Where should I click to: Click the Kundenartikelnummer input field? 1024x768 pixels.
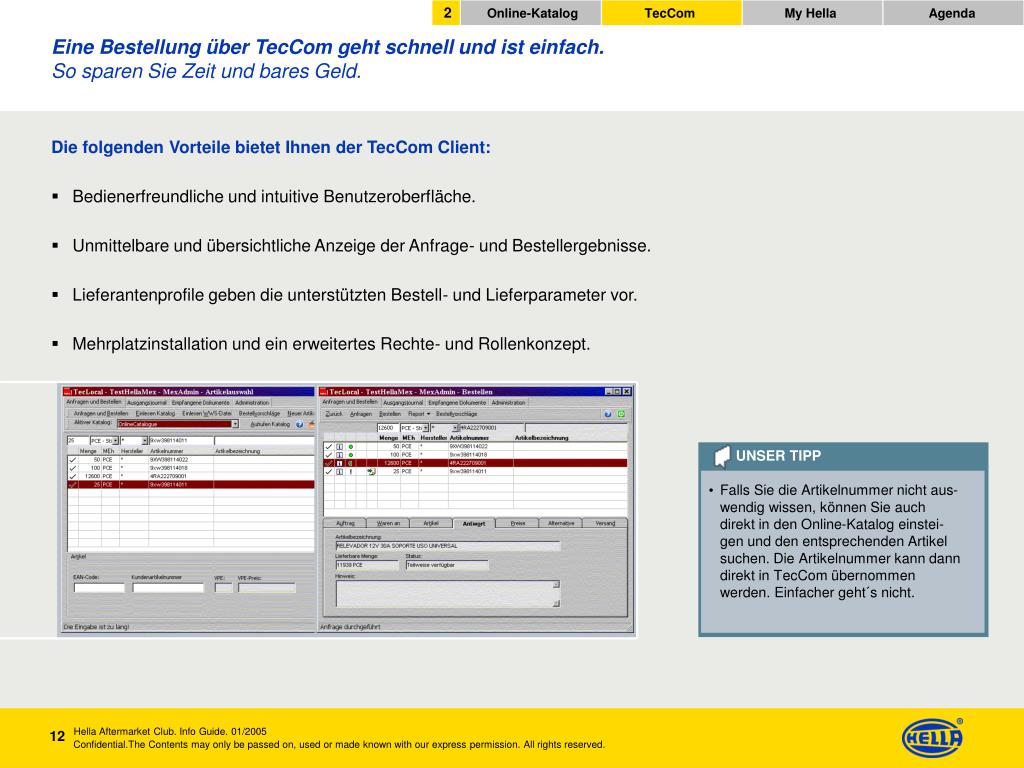click(168, 588)
